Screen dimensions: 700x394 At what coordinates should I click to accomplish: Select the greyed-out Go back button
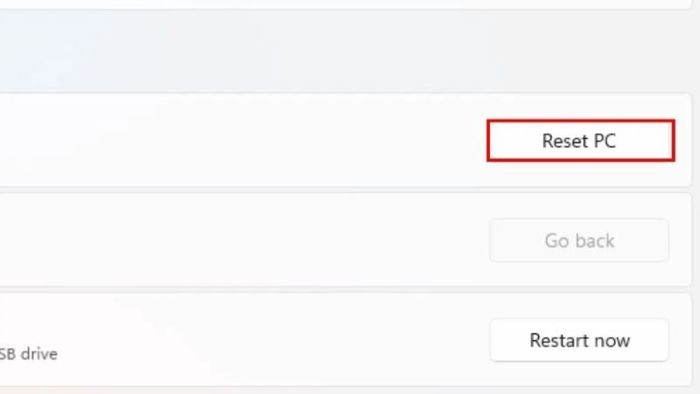(x=579, y=241)
